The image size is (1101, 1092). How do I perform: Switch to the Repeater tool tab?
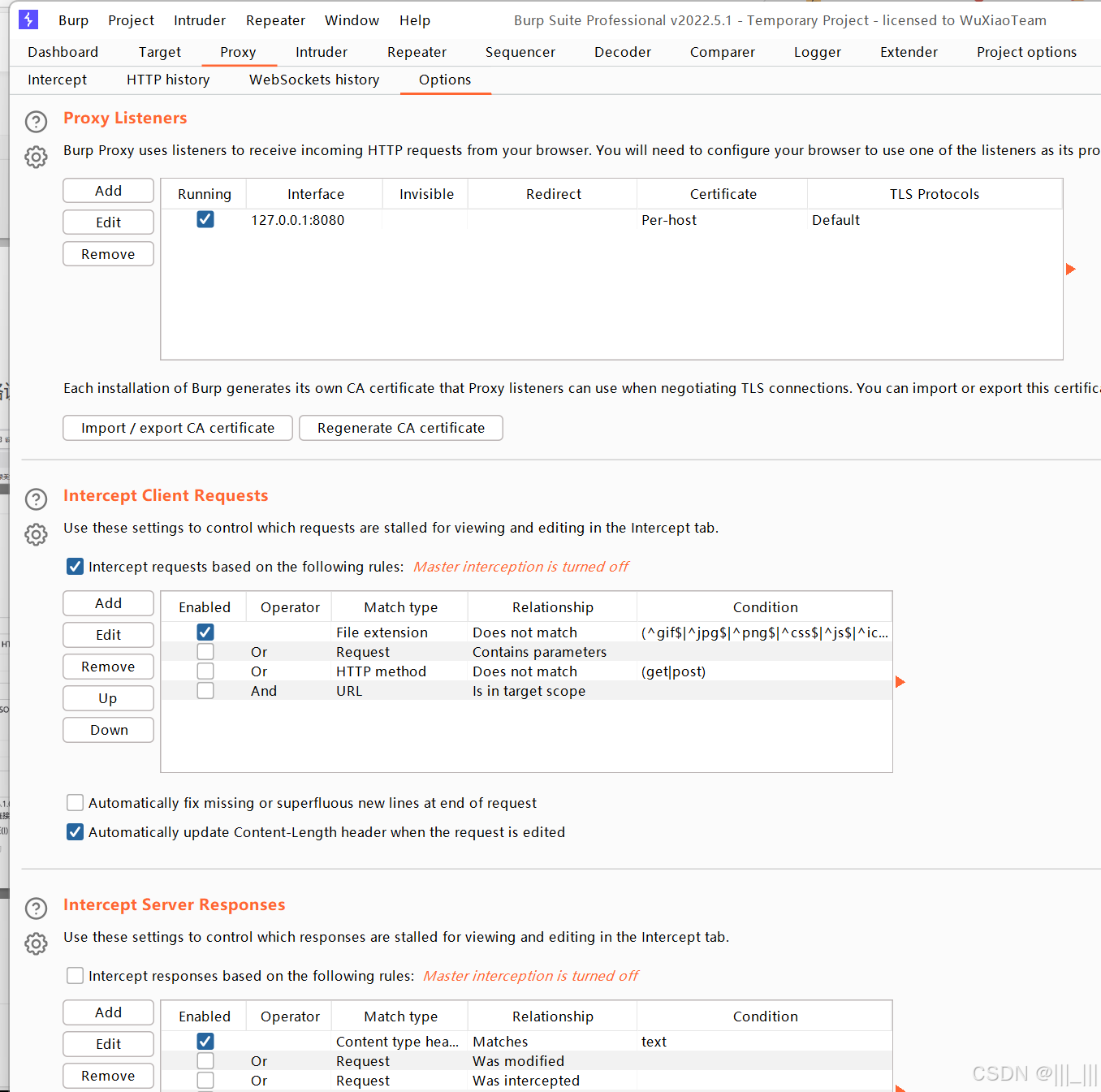coord(417,52)
